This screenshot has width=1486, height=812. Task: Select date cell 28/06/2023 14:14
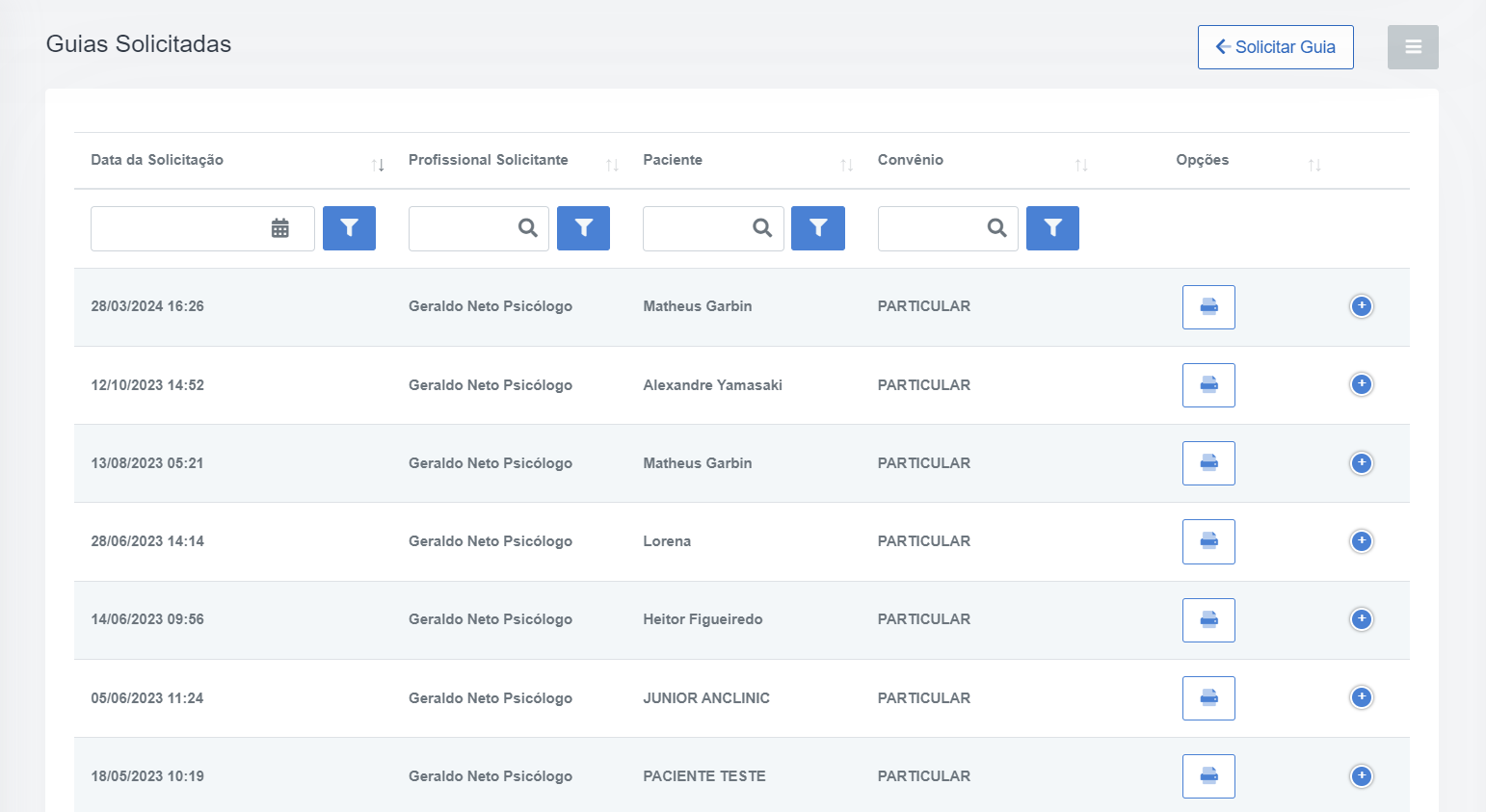coord(147,541)
